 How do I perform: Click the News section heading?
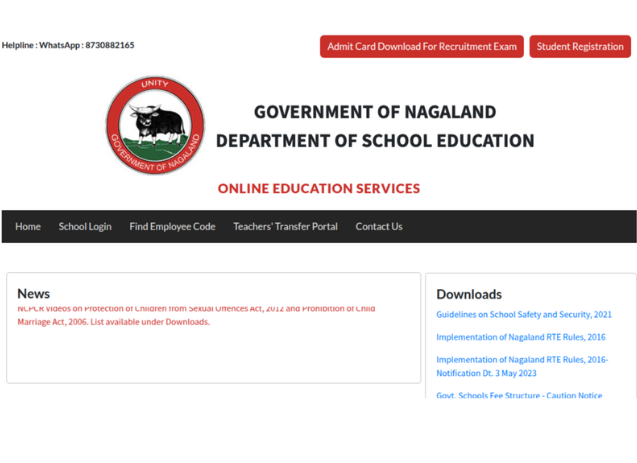[33, 294]
